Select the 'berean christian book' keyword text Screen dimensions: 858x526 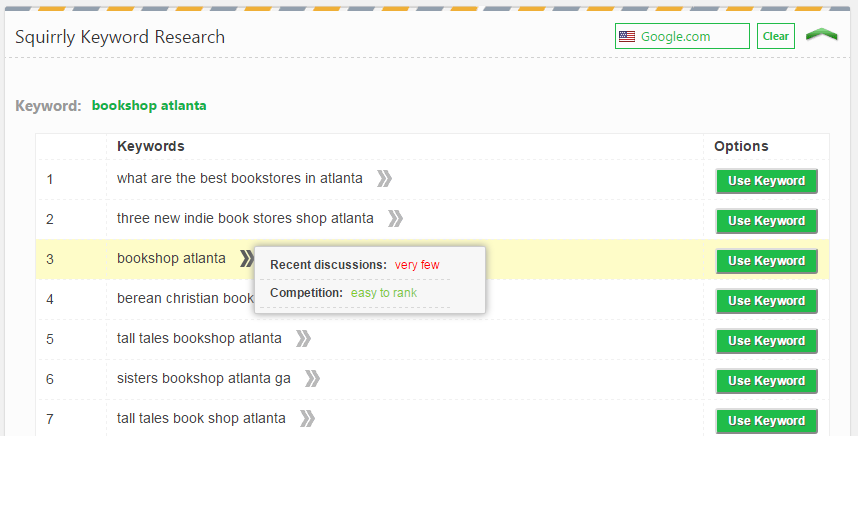tap(185, 298)
